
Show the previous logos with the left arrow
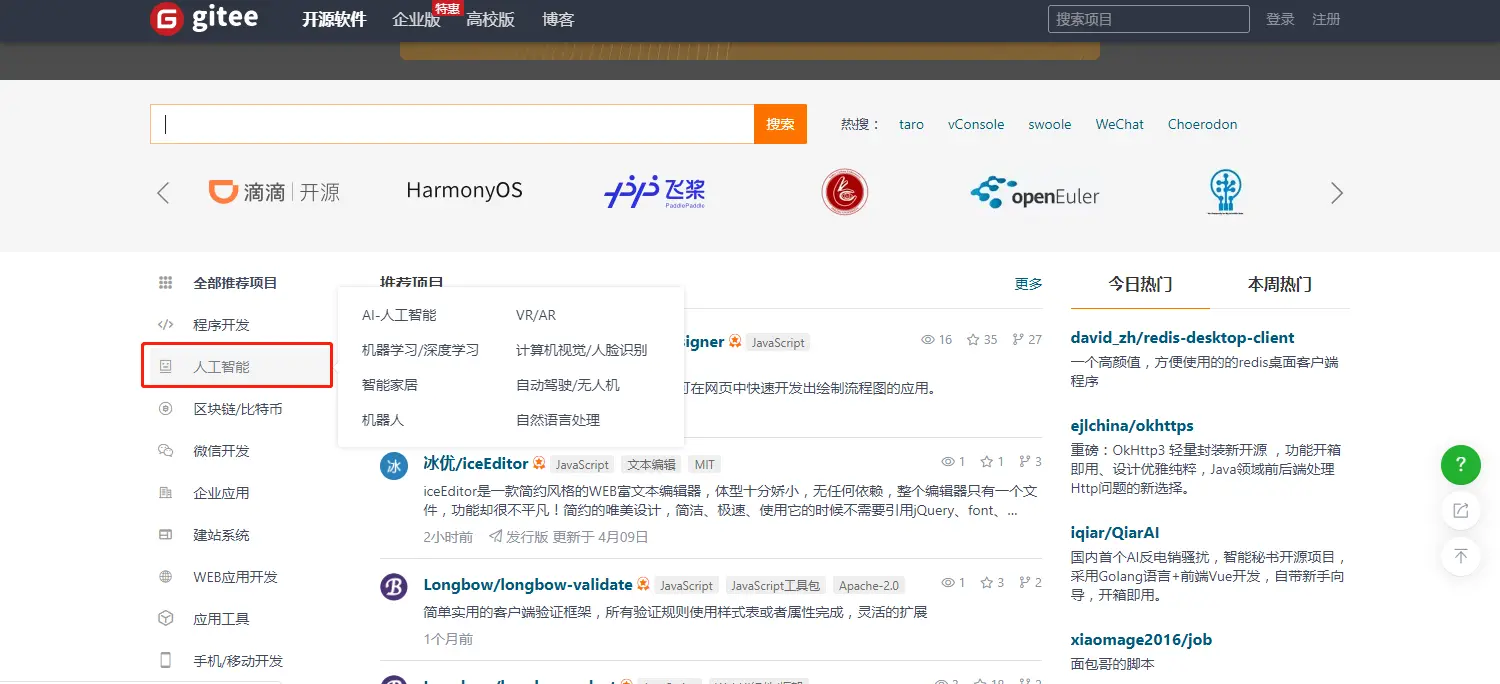[163, 193]
